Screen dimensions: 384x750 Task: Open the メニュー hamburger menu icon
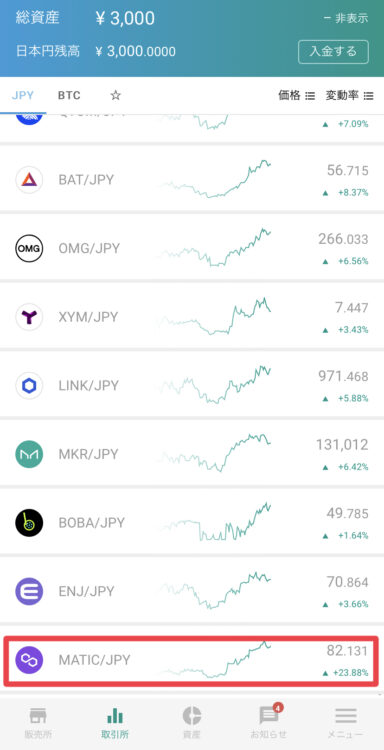[x=346, y=716]
